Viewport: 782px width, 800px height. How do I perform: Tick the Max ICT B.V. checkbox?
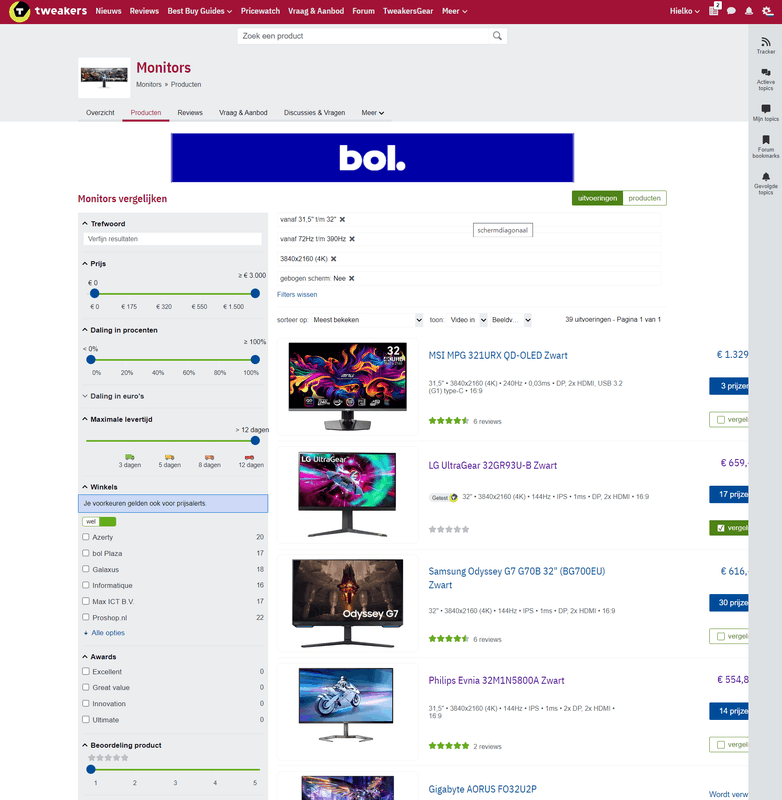pos(86,601)
